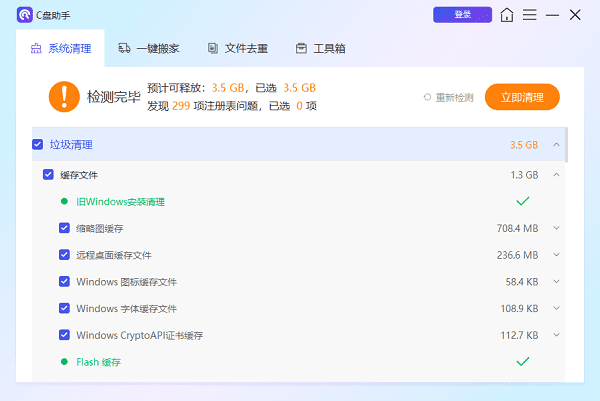
Task: Open the hamburger menu icon
Action: (530, 15)
